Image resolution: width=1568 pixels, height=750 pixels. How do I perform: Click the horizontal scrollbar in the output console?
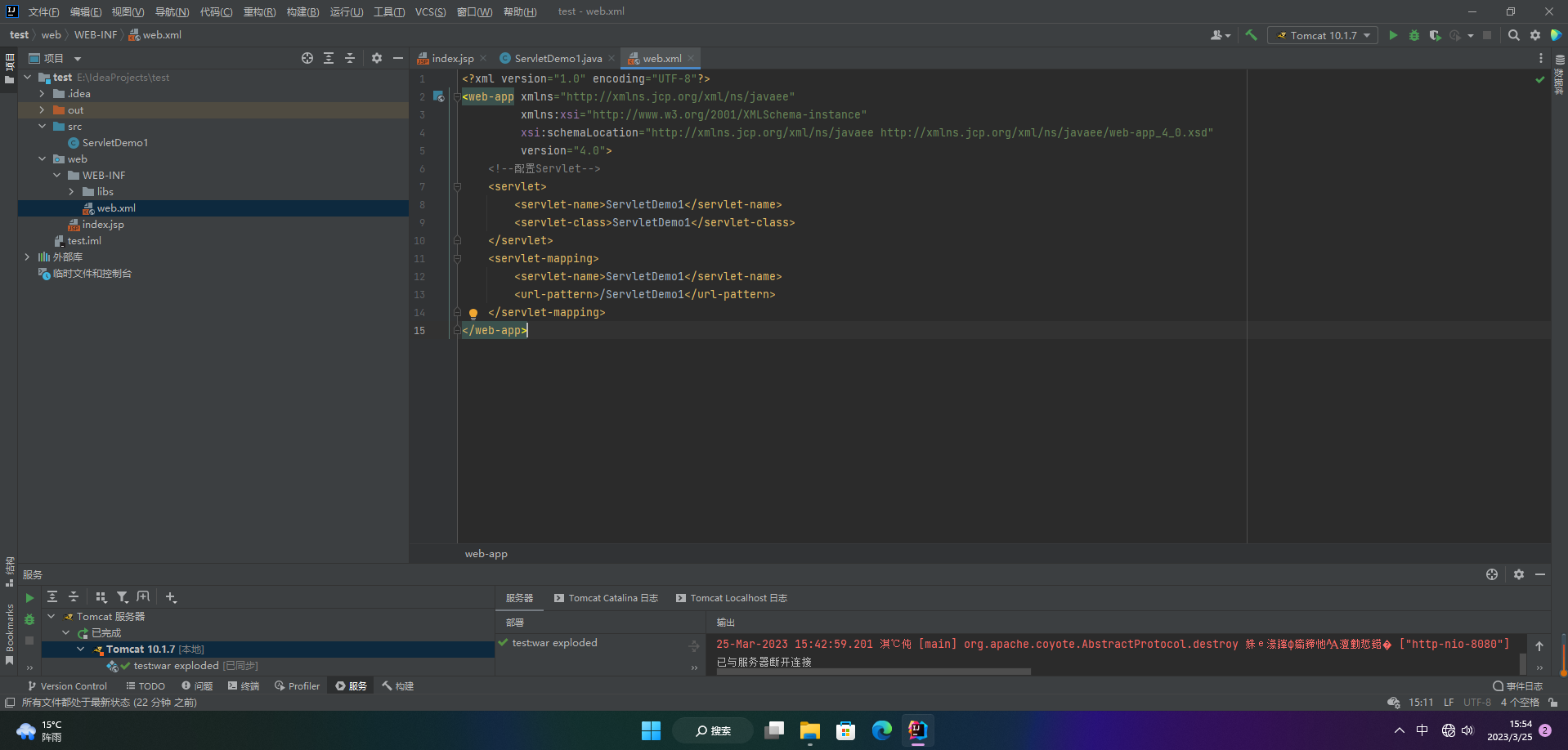pos(873,672)
